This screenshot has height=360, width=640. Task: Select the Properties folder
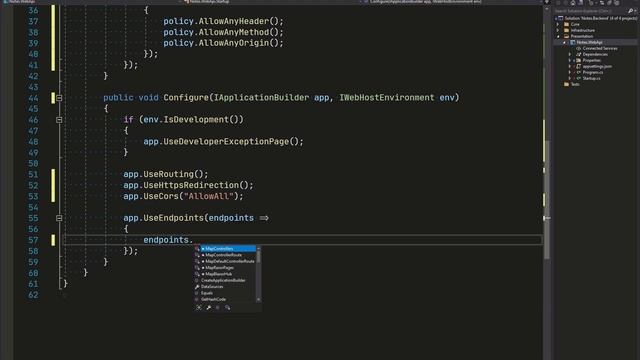click(x=591, y=60)
